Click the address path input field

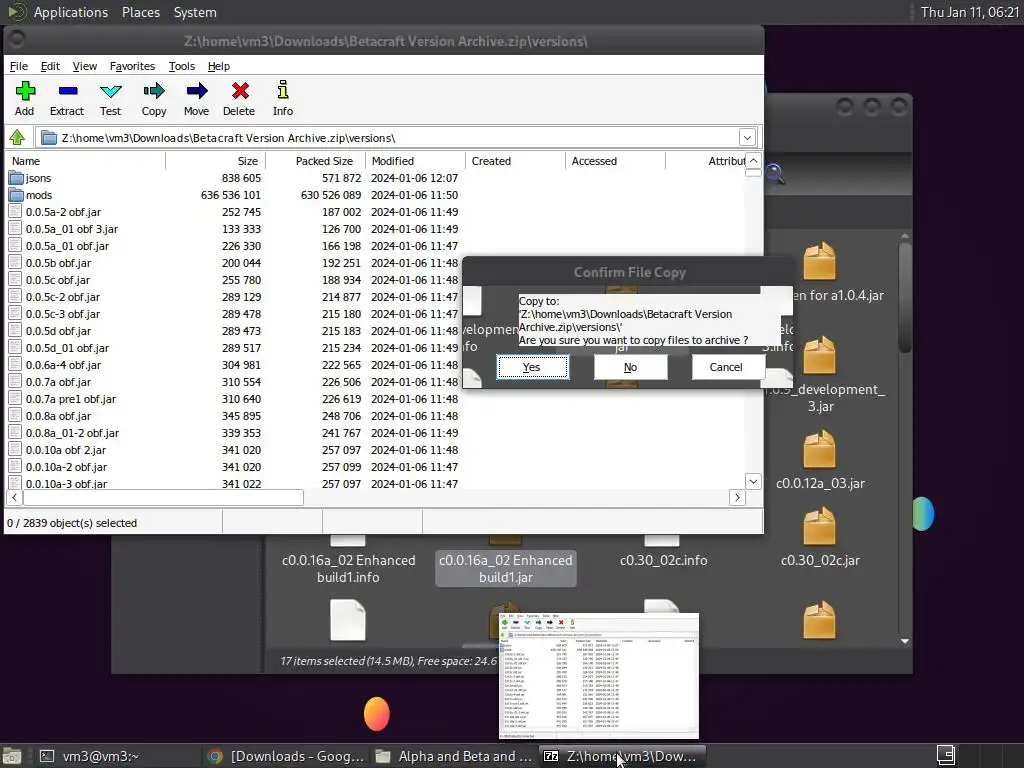(x=389, y=138)
